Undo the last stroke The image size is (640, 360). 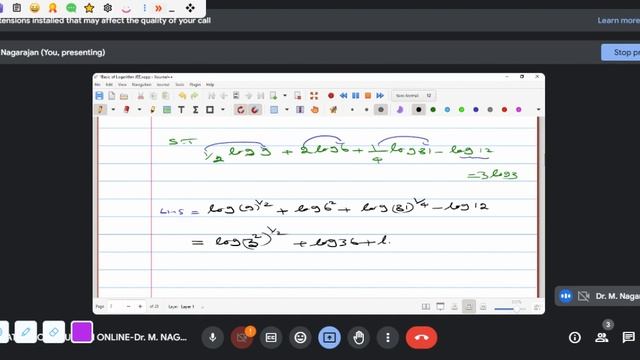click(x=182, y=96)
